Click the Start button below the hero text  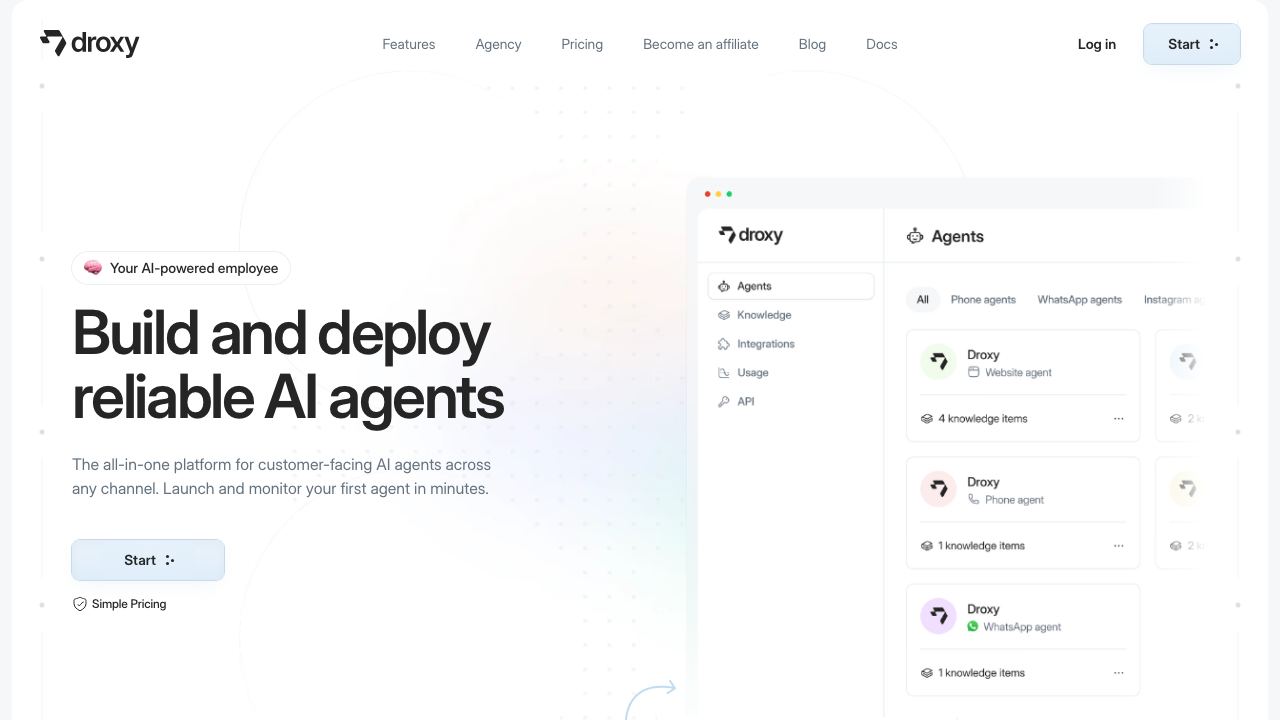[148, 560]
